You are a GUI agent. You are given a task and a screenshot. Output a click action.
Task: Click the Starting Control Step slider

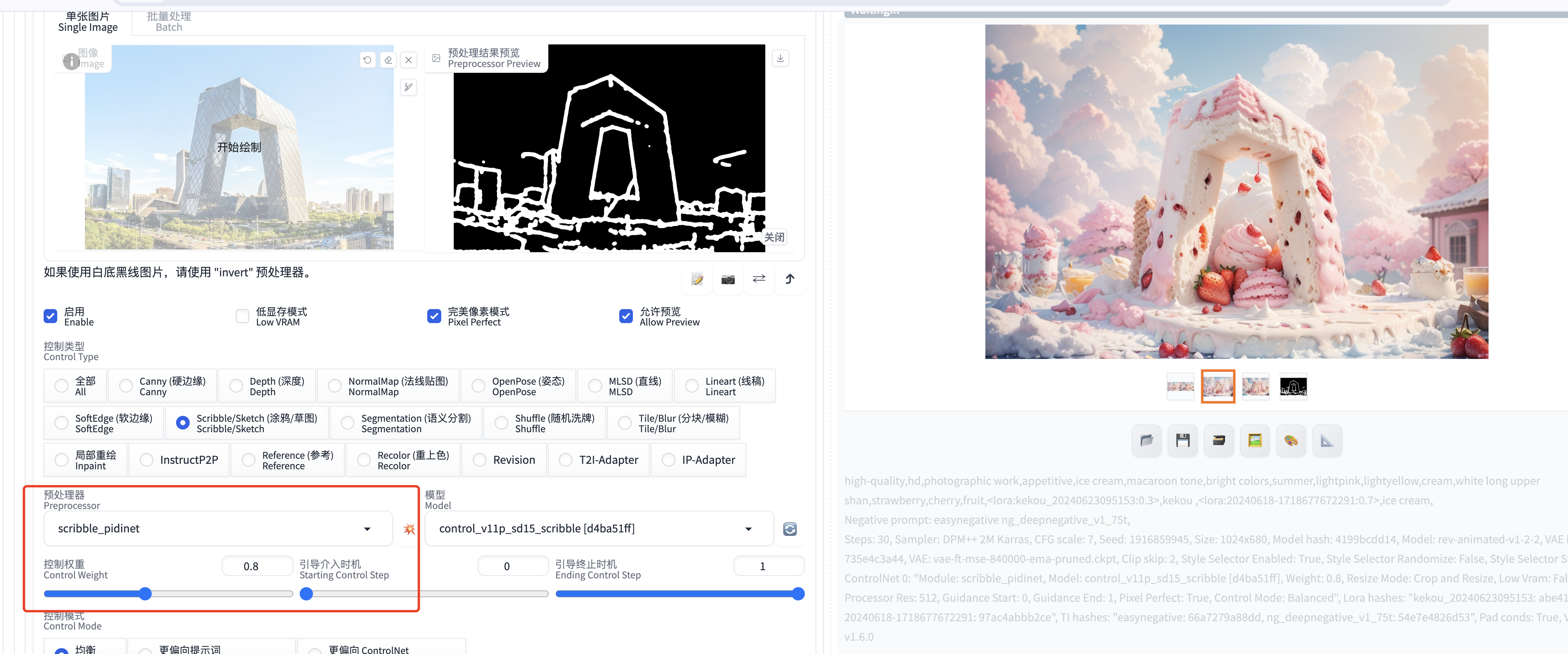tap(424, 594)
